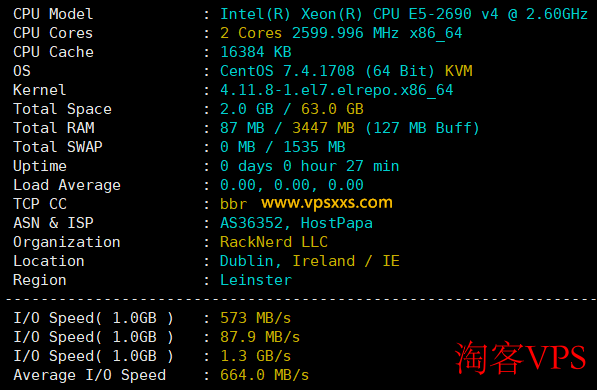Click load average "0.00, 0.00, 0.00"
Viewport: 597px width, 390px height.
292,185
